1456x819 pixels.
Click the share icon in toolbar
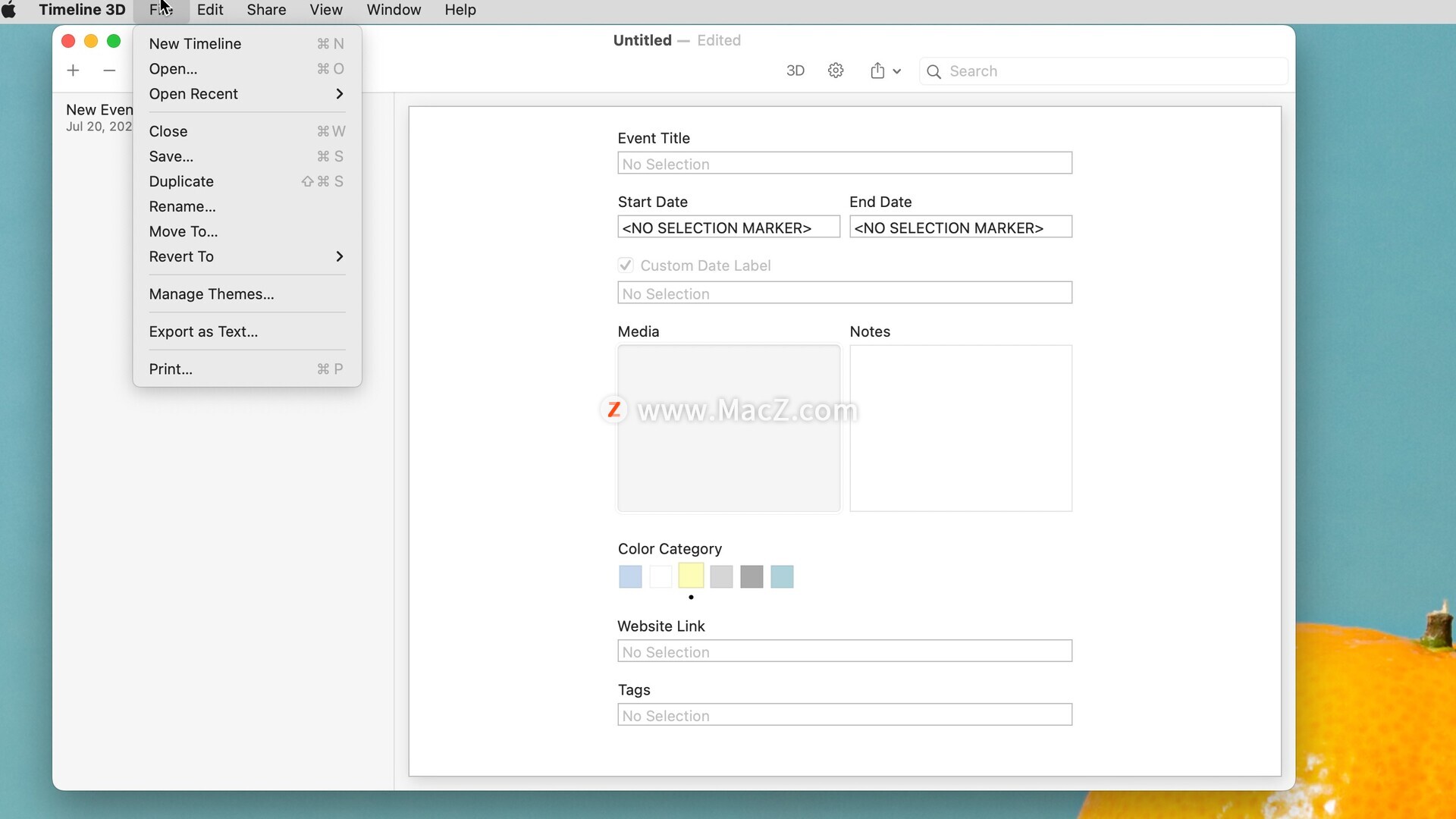point(877,71)
